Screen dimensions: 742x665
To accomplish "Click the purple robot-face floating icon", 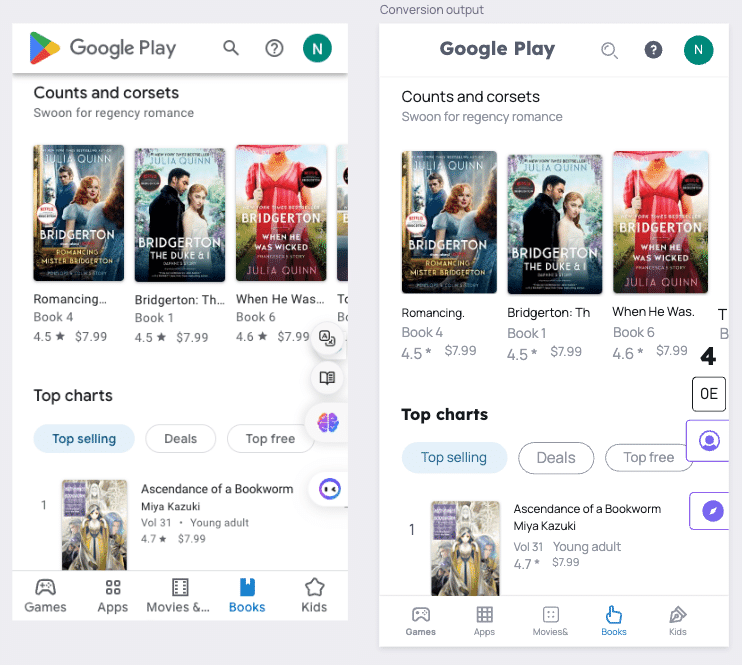I will [x=329, y=489].
